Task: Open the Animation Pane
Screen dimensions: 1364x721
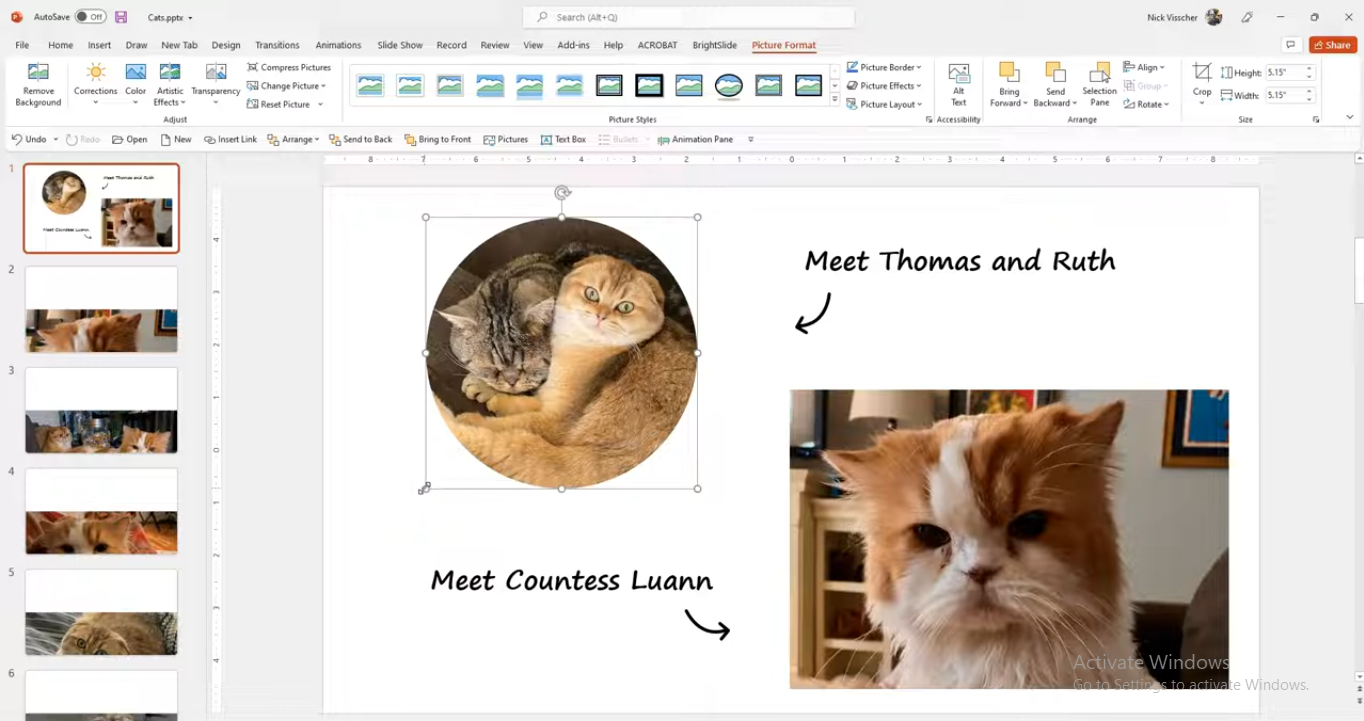Action: click(x=696, y=139)
